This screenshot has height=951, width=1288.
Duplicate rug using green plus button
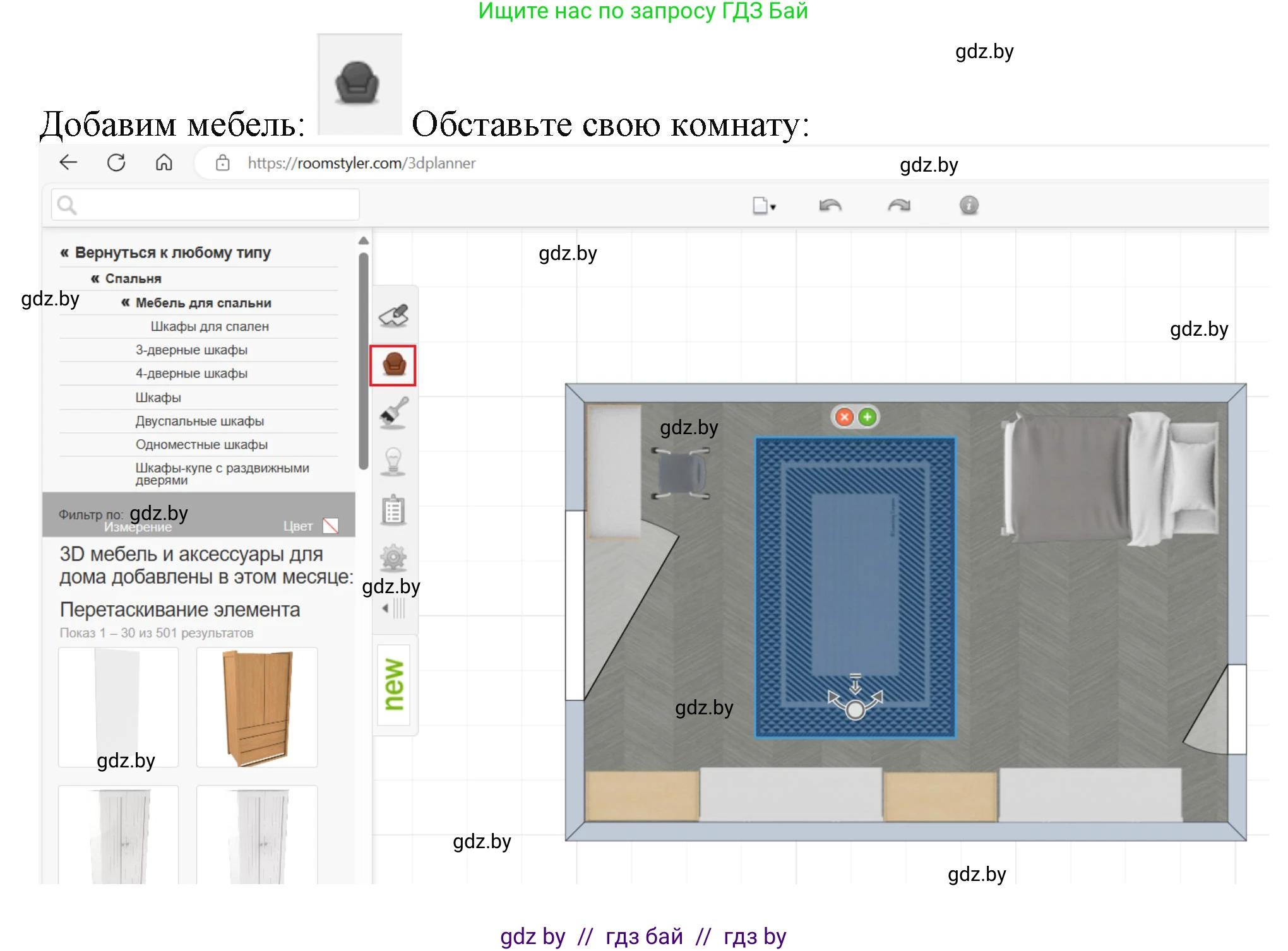[868, 417]
